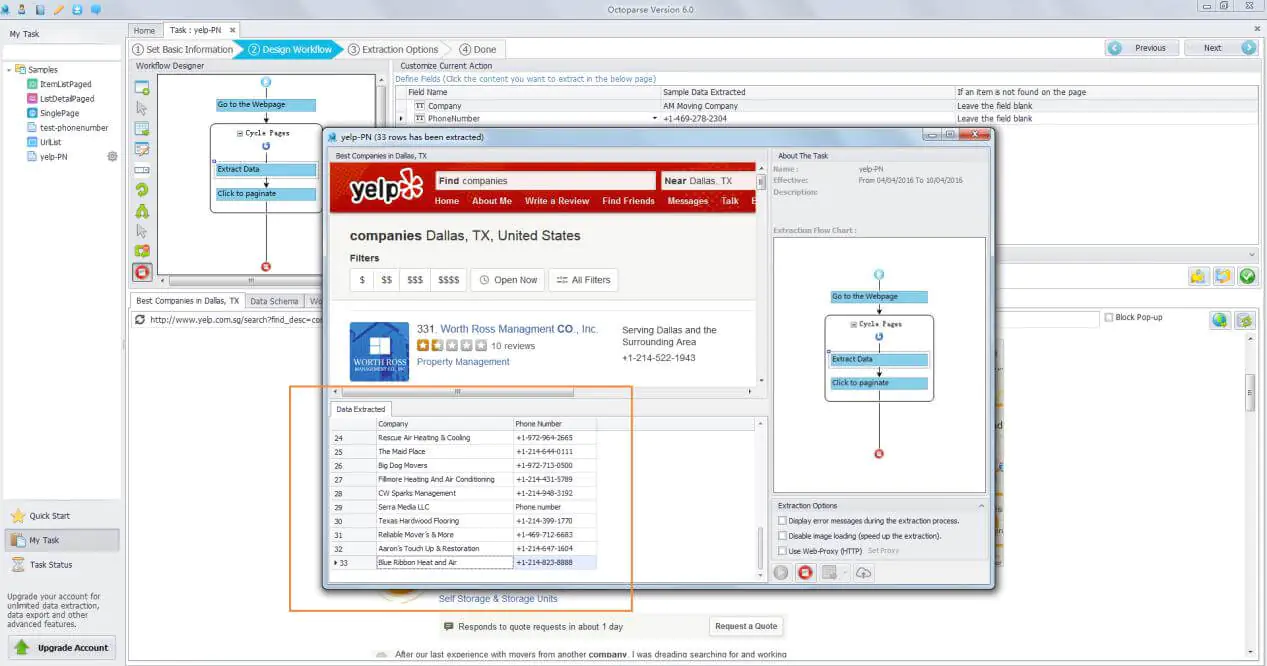Click the user account icon in title toolbar
The width and height of the screenshot is (1267, 666).
[21, 9]
